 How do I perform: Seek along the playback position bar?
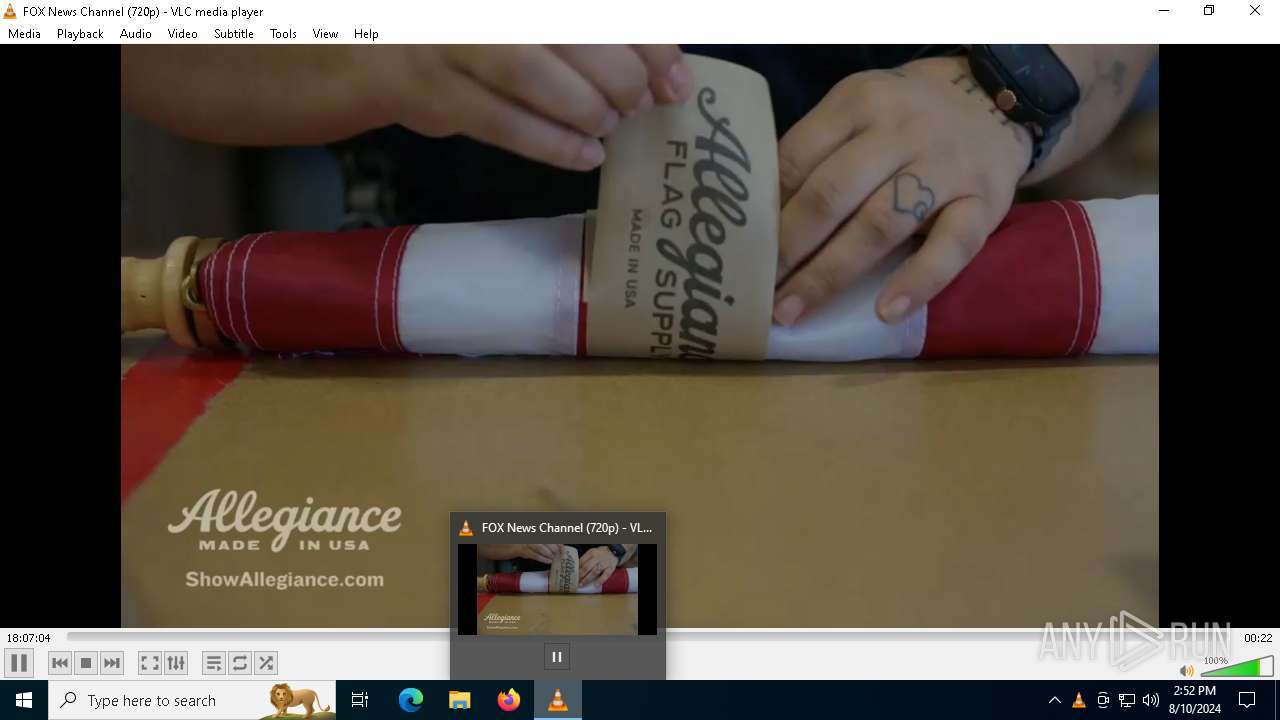pos(652,637)
